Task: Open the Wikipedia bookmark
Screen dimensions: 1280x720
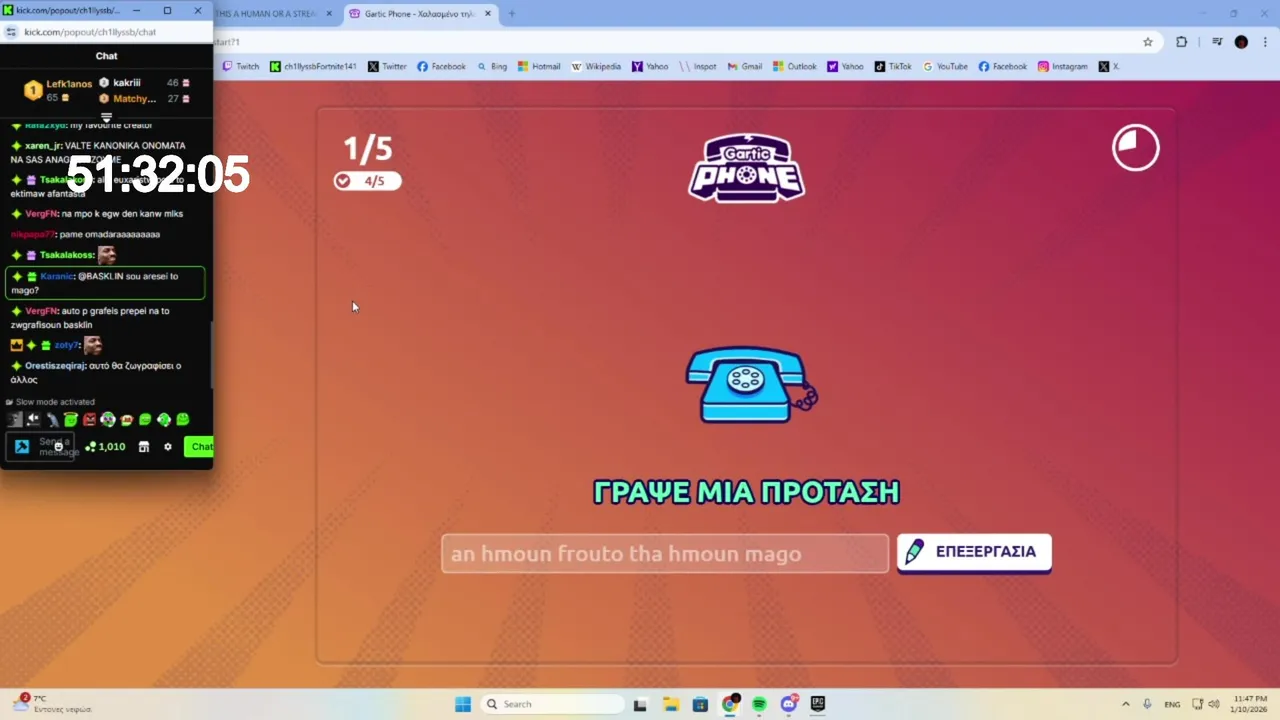Action: click(x=596, y=66)
